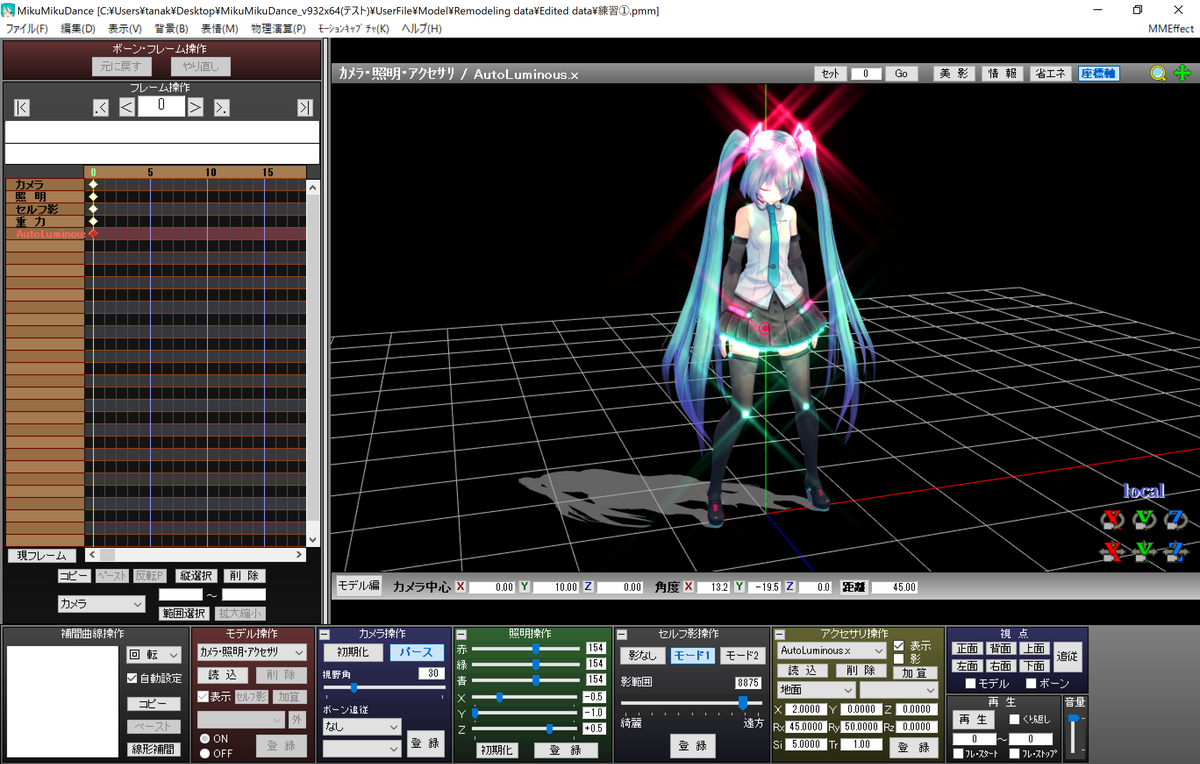This screenshot has width=1200, height=764.
Task: Open the 編集(D) menu
Action: tap(78, 28)
